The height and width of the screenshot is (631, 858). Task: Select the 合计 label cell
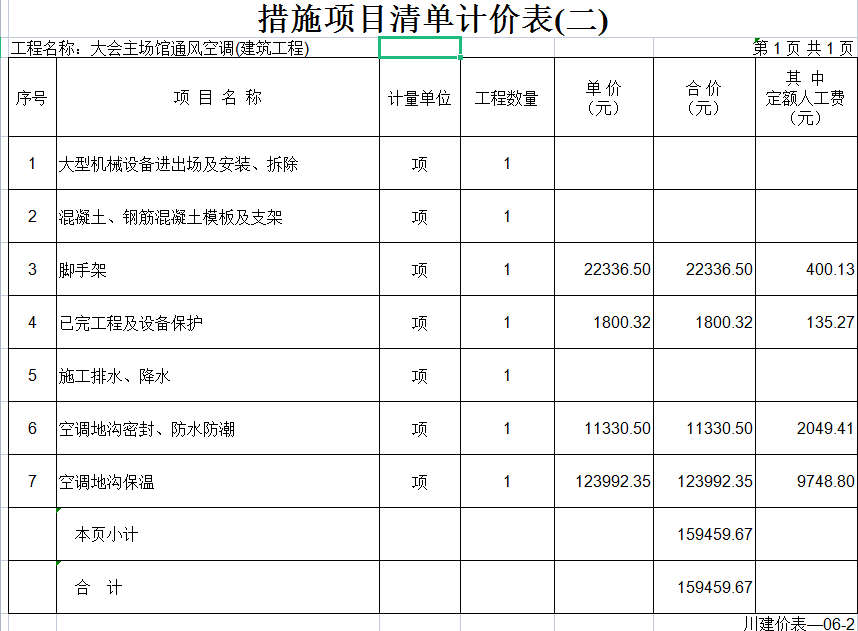coord(218,587)
